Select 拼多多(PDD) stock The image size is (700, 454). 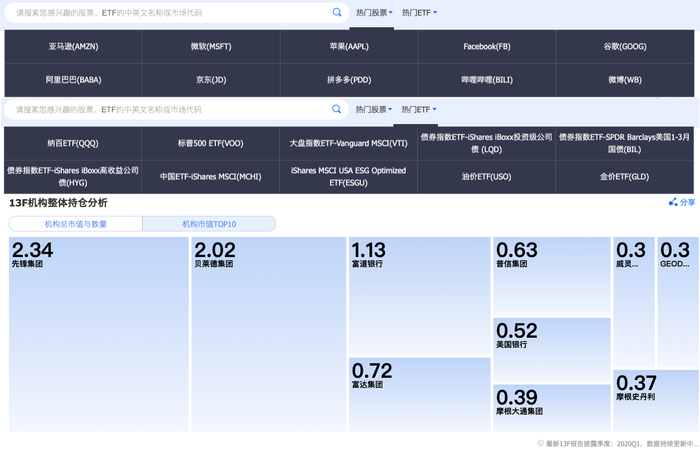tap(349, 80)
